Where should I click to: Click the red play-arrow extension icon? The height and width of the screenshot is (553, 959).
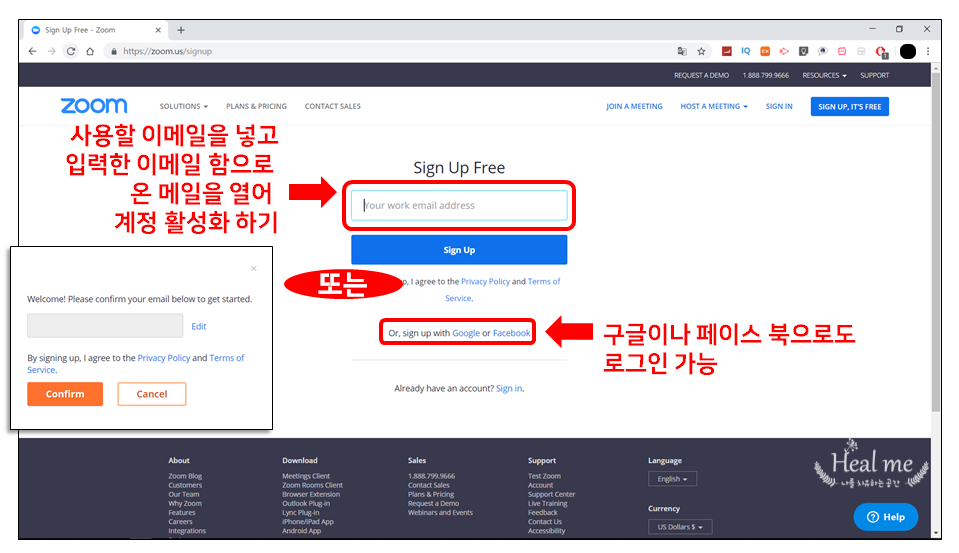tap(784, 51)
